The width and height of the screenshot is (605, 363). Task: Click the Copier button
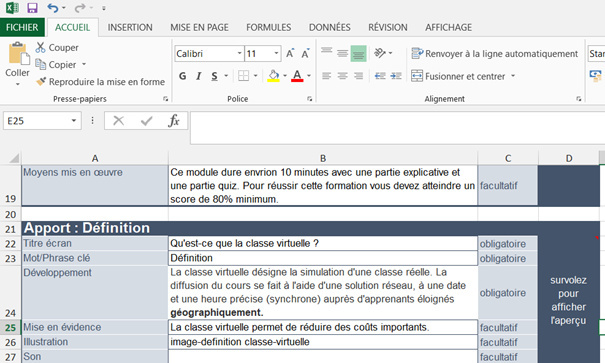pos(56,64)
